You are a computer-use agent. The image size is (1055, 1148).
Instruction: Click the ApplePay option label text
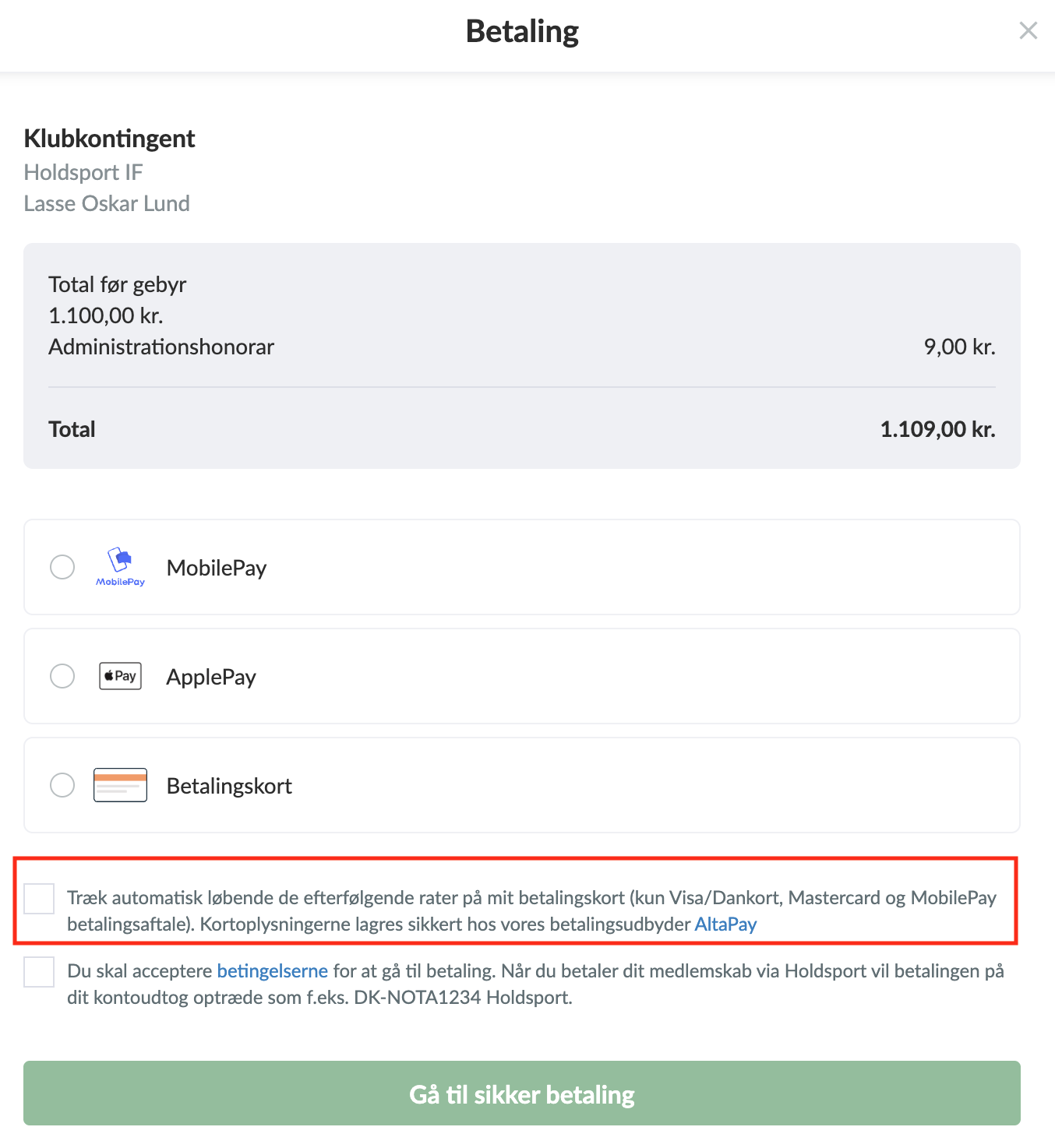(211, 677)
